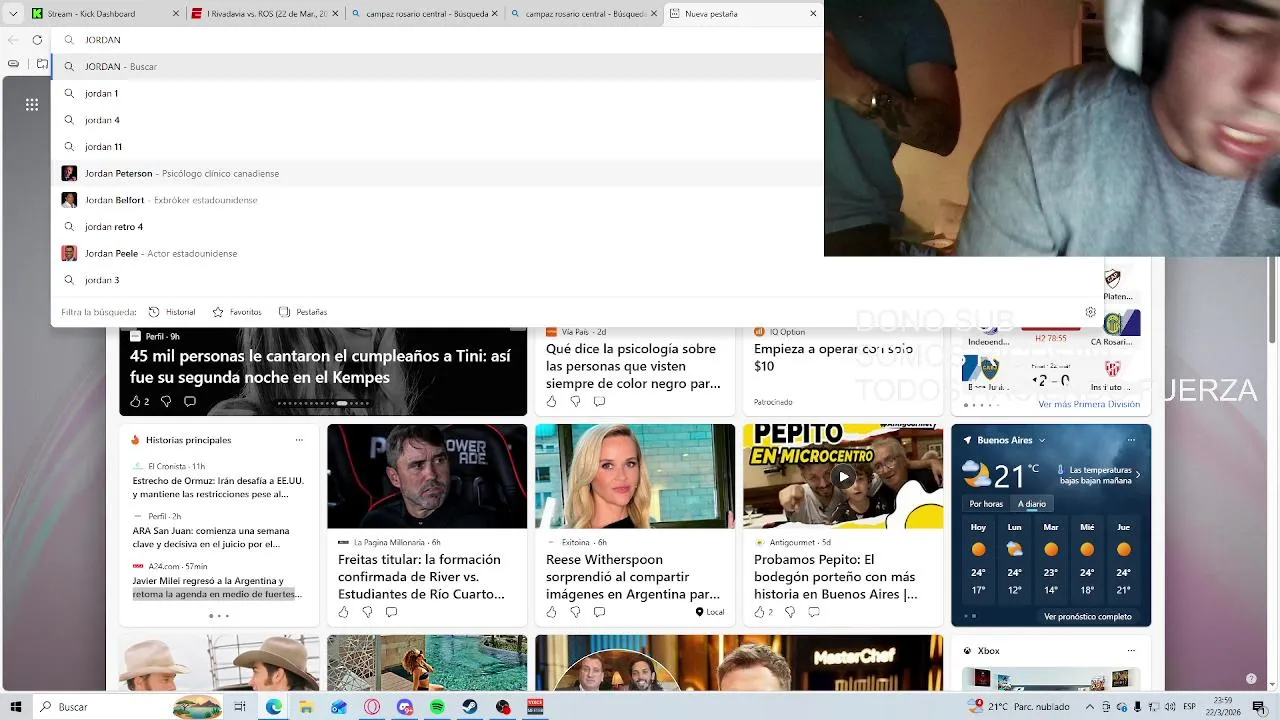Open the apps grid launcher icon
1280x720 pixels.
[x=32, y=104]
